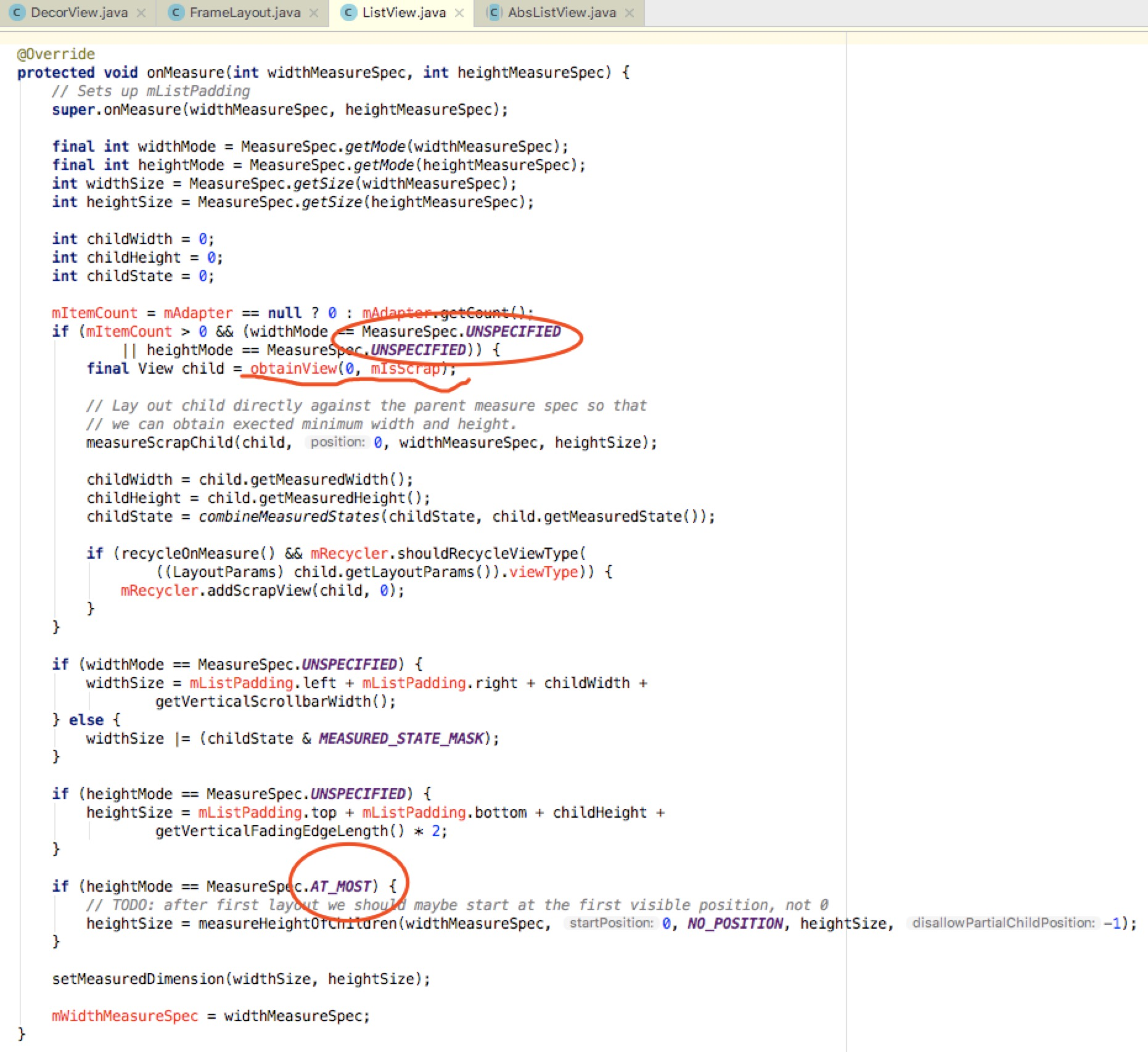Click the combineMeasuredStates method call
The image size is (1148, 1052).
[x=289, y=517]
